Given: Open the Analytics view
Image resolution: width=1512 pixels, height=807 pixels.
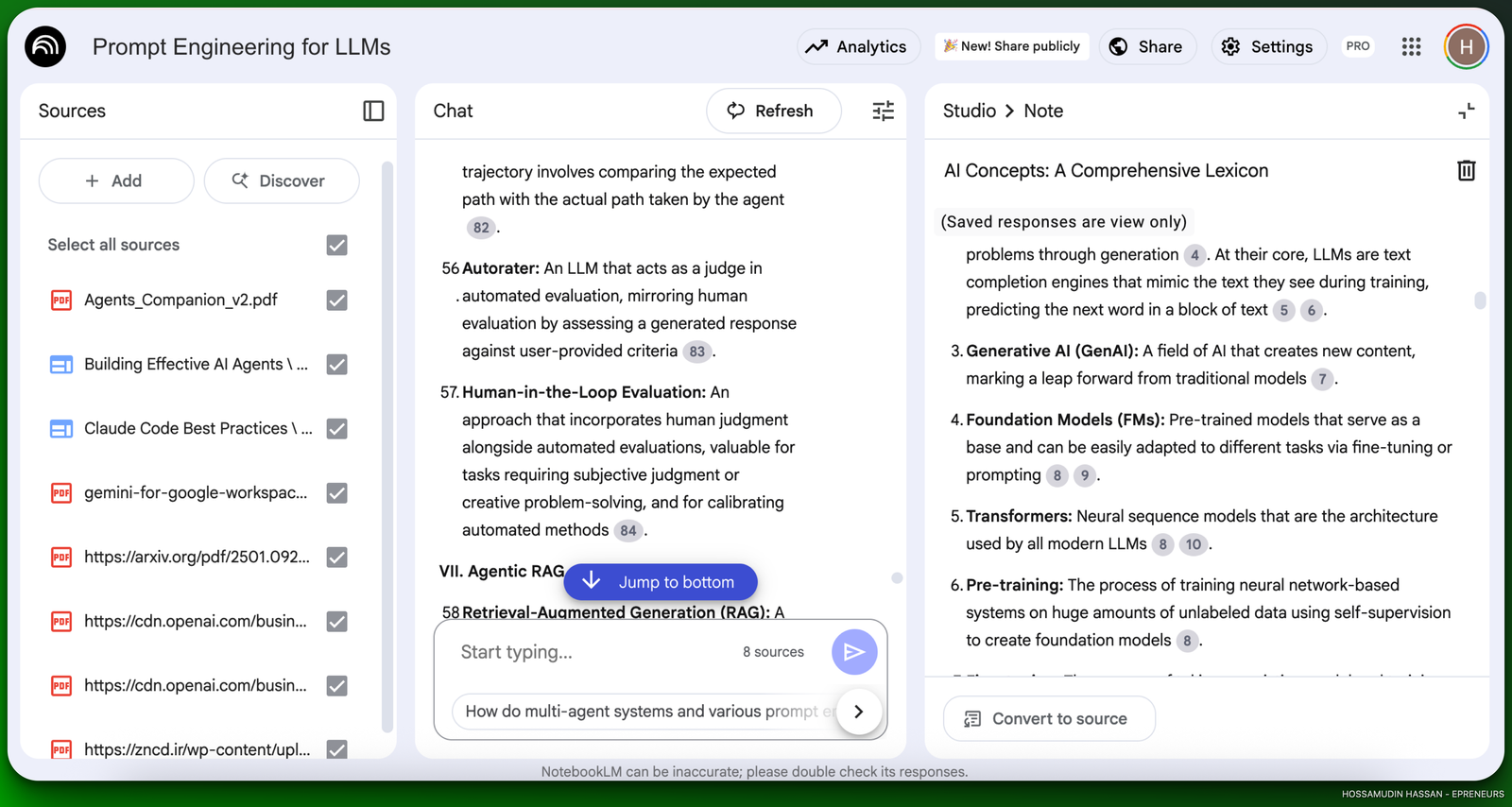Looking at the screenshot, I should pyautogui.click(x=857, y=46).
